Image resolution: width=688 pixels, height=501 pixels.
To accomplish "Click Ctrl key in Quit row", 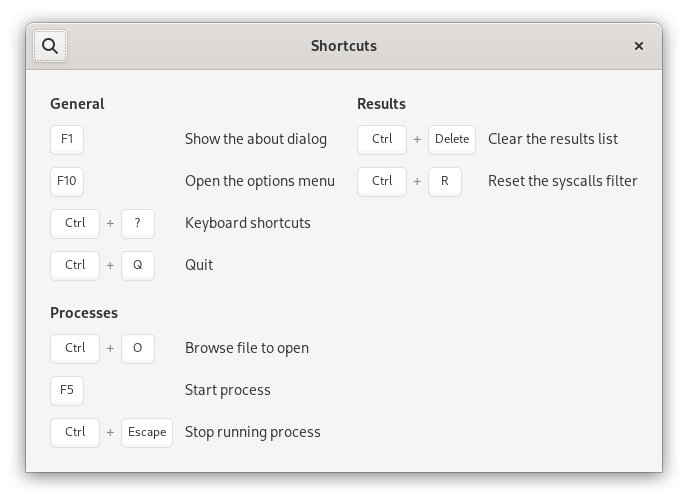I will [75, 265].
